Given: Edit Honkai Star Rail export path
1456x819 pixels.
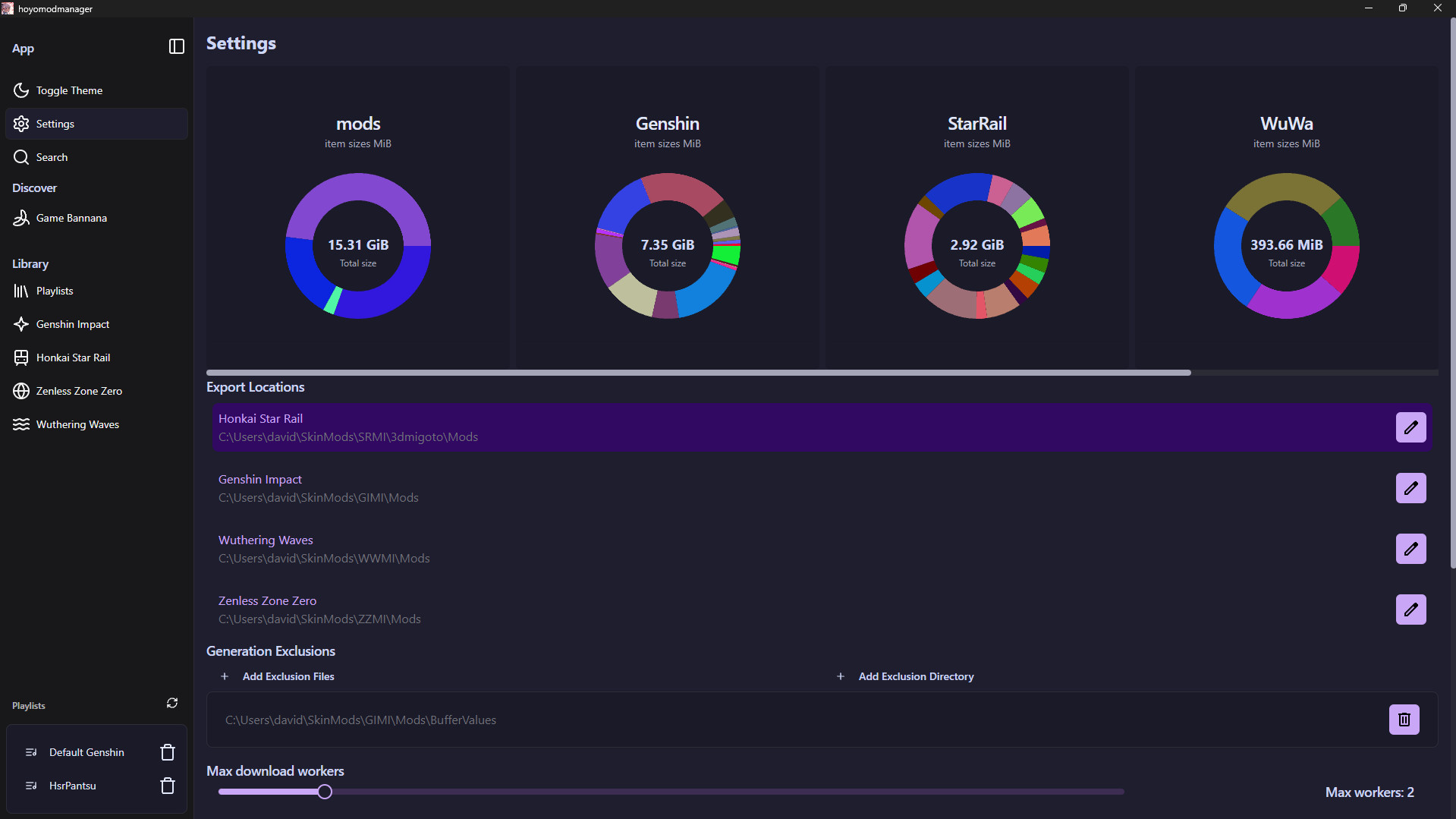Looking at the screenshot, I should 1410,427.
